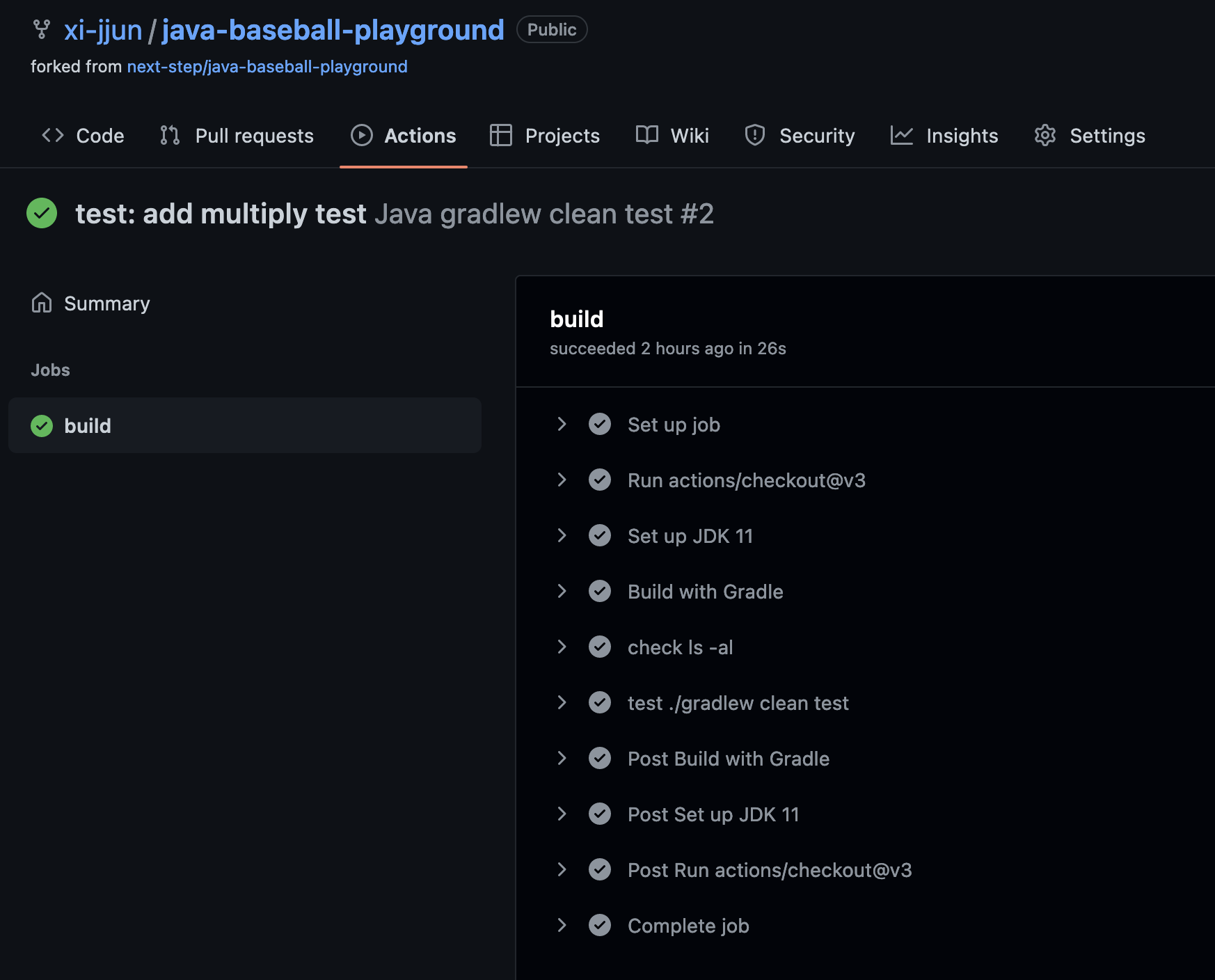This screenshot has width=1215, height=980.
Task: Click workflow title 'test: add multiply test'
Action: [221, 213]
